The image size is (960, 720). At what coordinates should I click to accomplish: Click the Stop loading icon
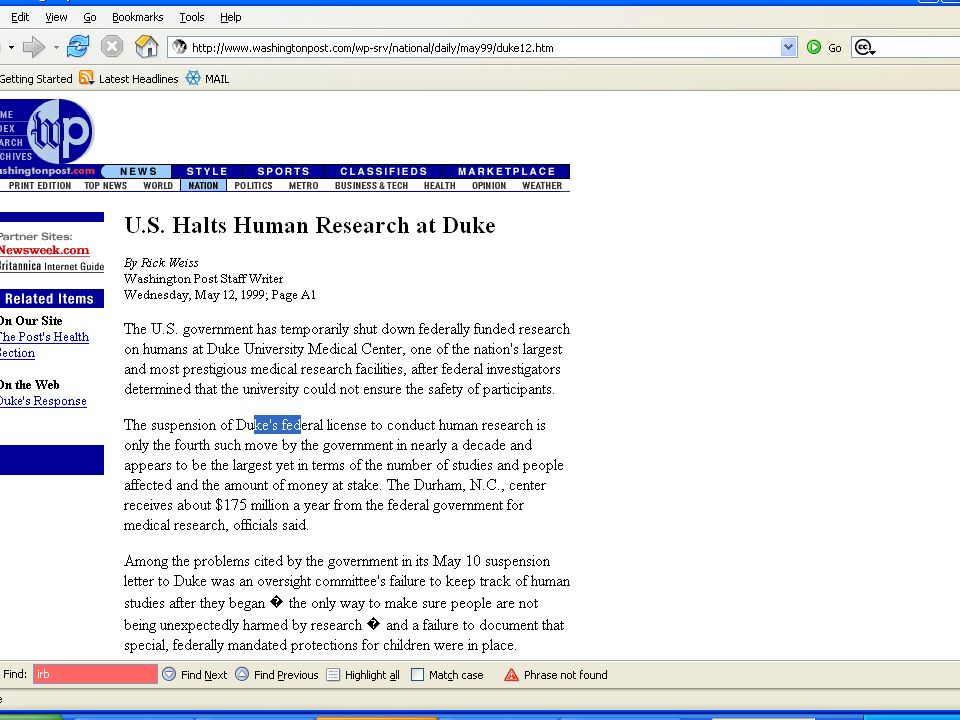(112, 47)
